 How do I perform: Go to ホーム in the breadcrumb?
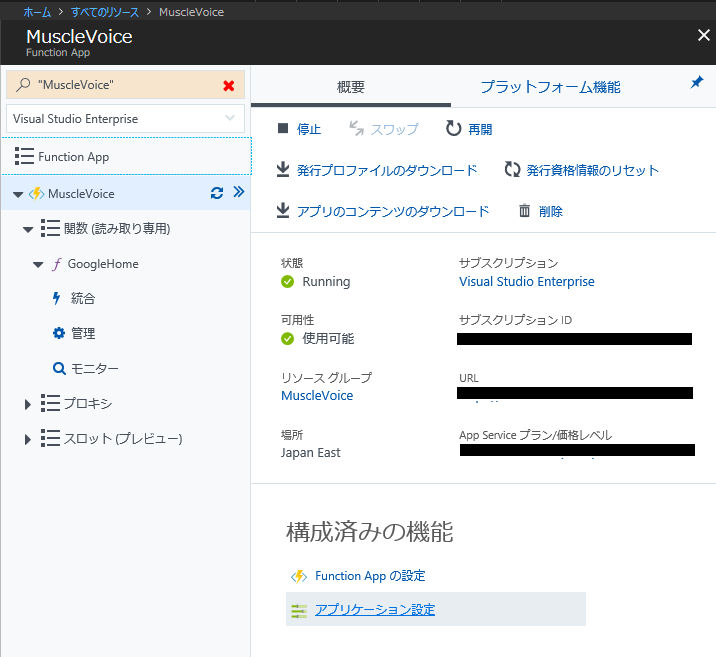coord(37,12)
